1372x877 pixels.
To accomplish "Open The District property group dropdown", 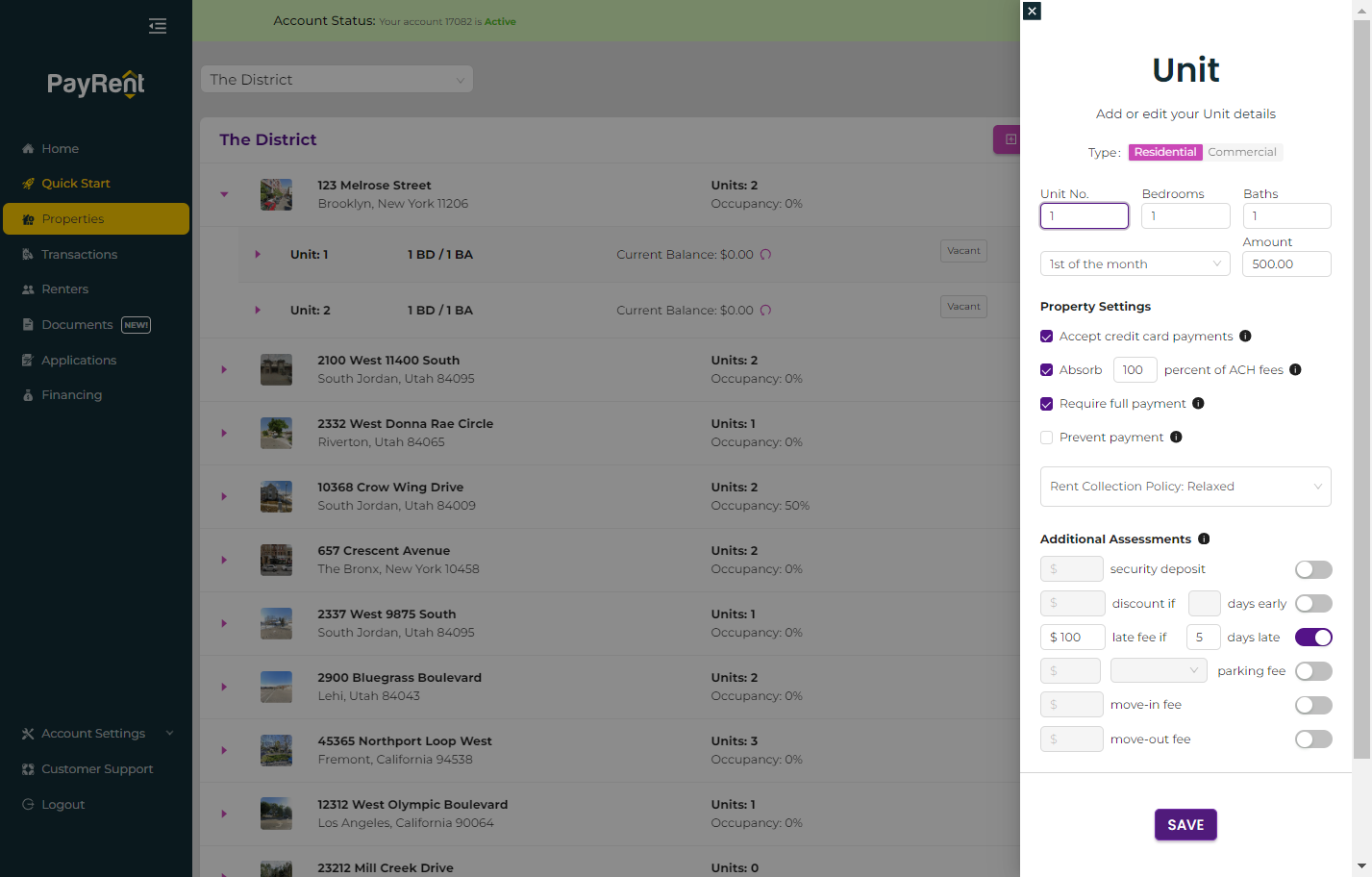I will click(x=337, y=80).
